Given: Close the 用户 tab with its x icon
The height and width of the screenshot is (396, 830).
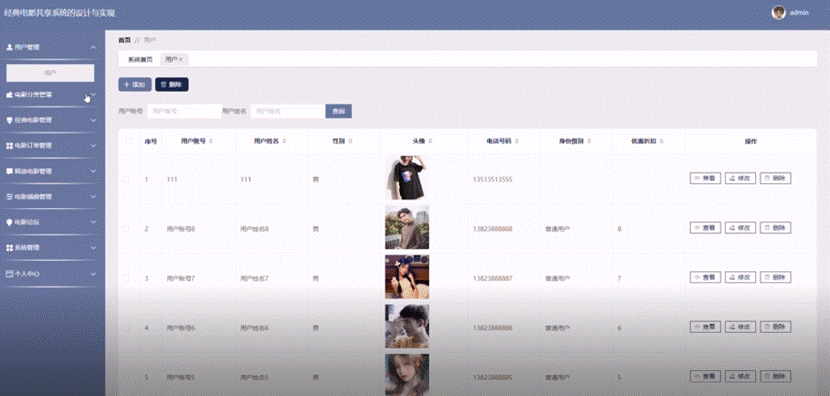Looking at the screenshot, I should [x=181, y=60].
